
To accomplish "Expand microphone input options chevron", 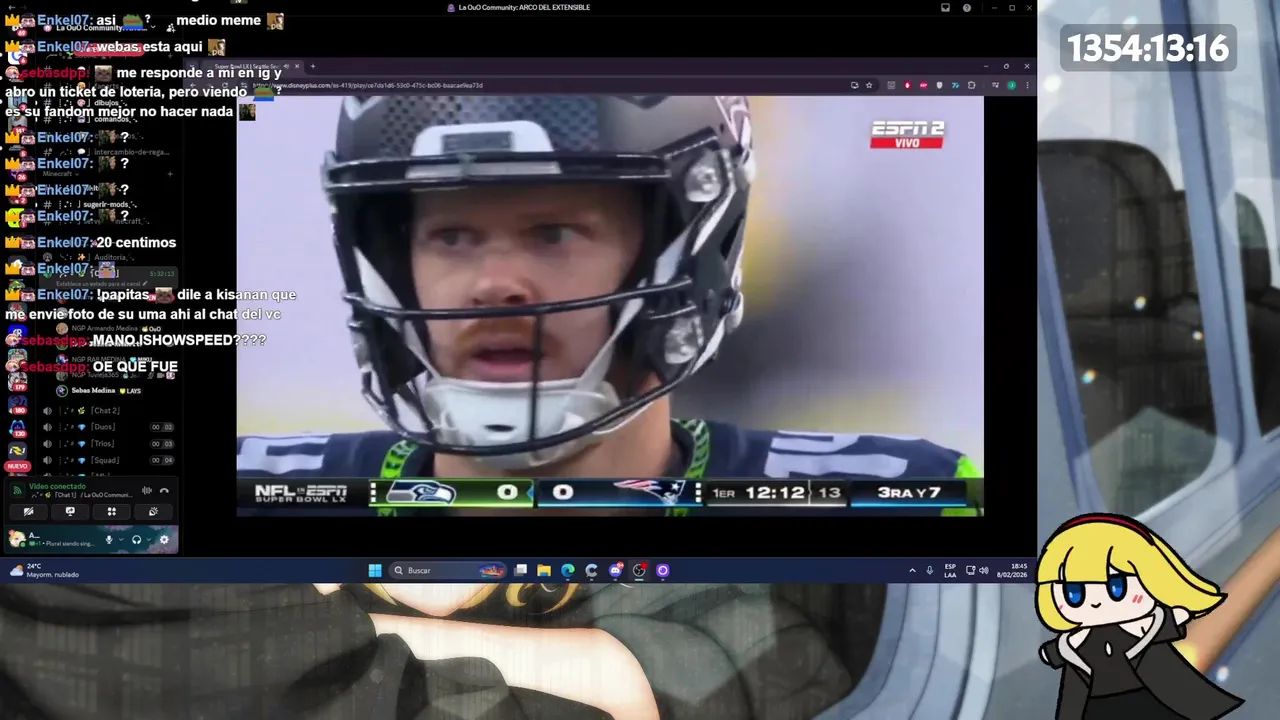I will [x=121, y=540].
